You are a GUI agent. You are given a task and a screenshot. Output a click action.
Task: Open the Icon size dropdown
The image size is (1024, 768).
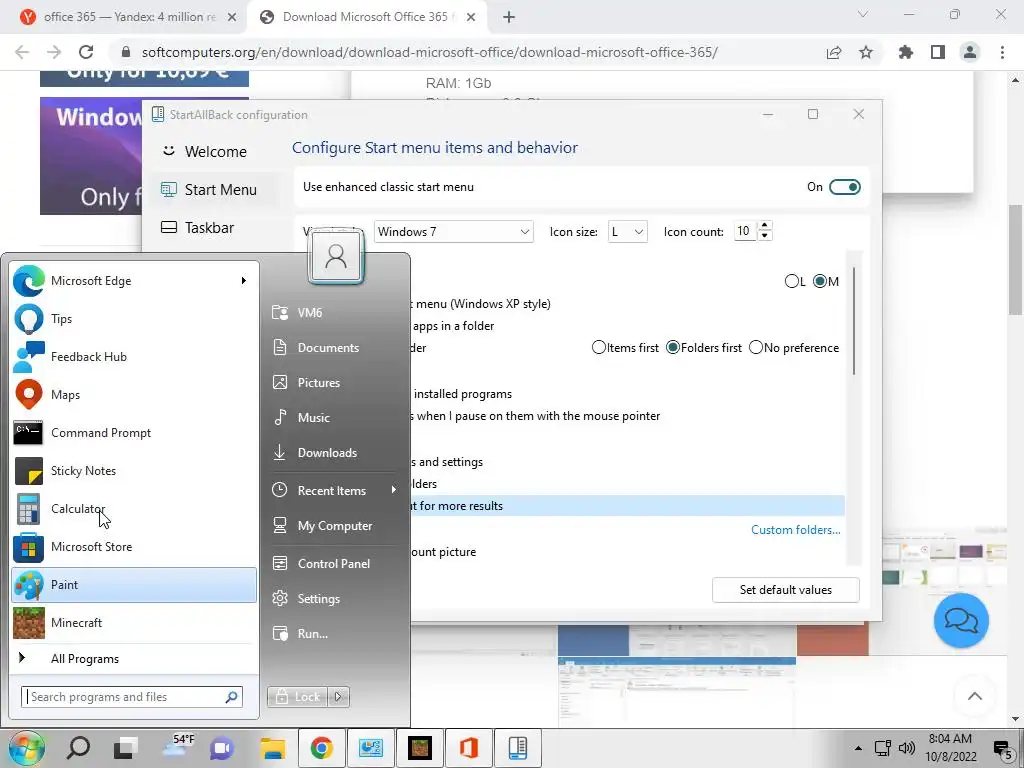coord(627,232)
